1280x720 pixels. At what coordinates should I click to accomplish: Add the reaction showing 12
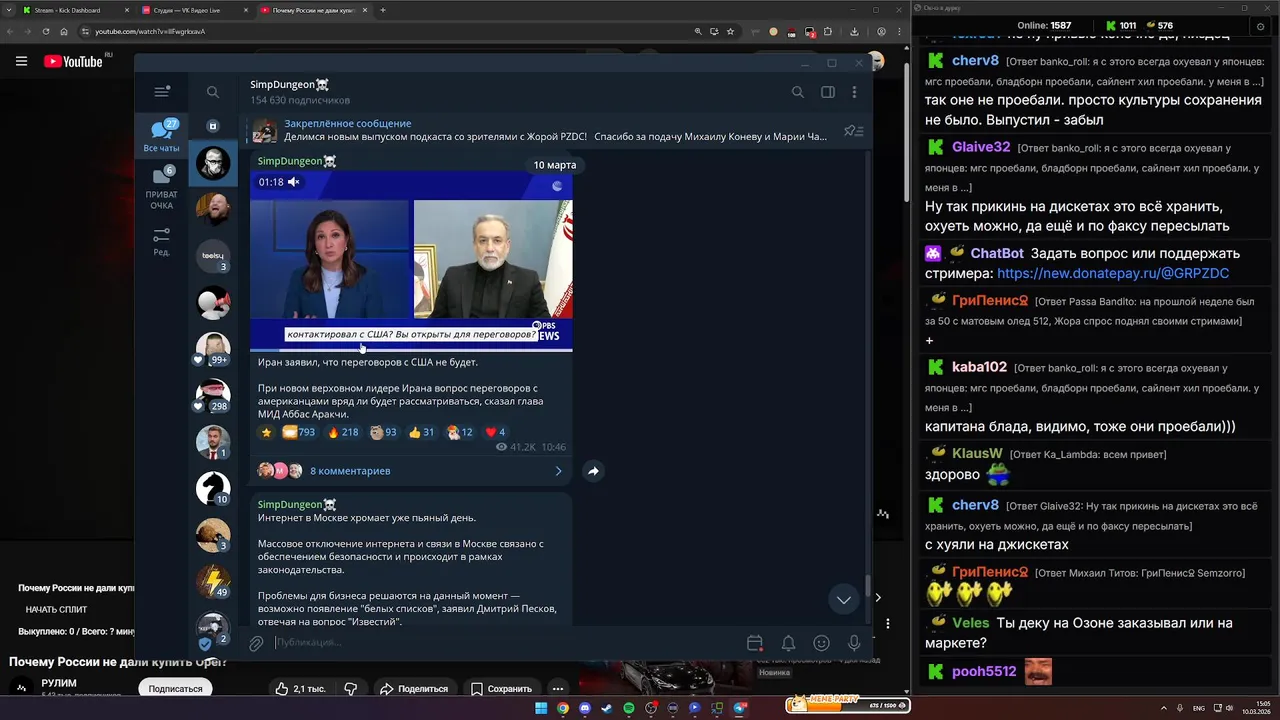pos(460,432)
